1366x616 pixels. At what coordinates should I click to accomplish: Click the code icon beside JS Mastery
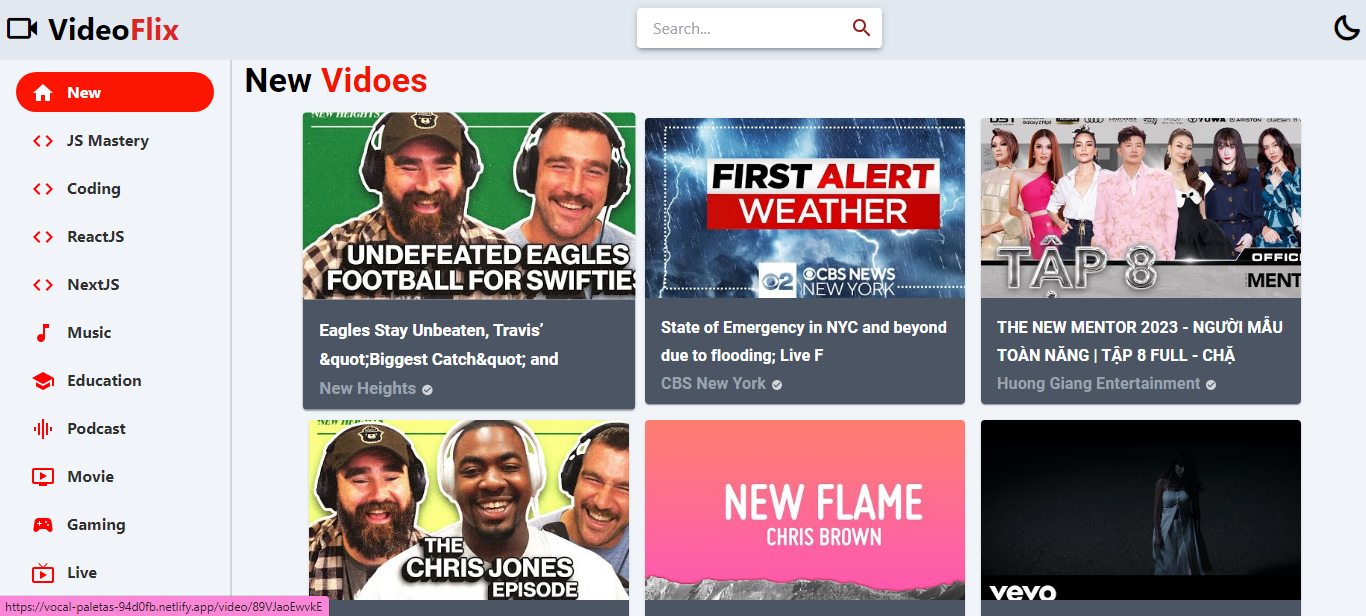pyautogui.click(x=43, y=141)
